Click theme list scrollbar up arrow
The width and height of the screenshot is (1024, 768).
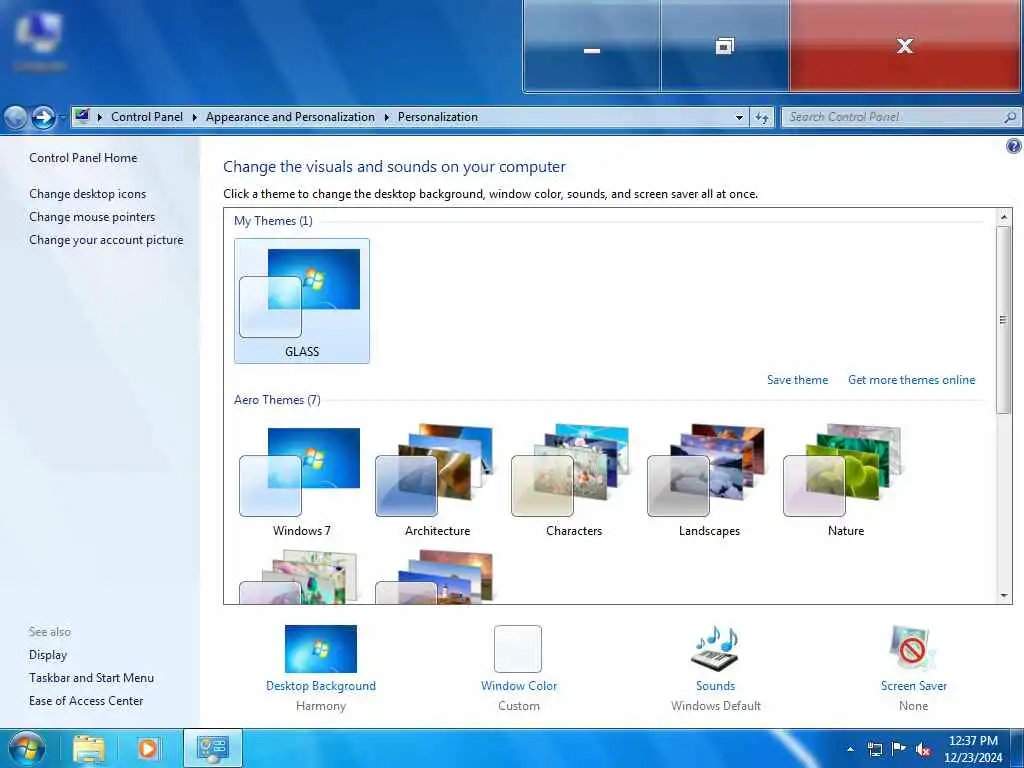click(x=1004, y=217)
